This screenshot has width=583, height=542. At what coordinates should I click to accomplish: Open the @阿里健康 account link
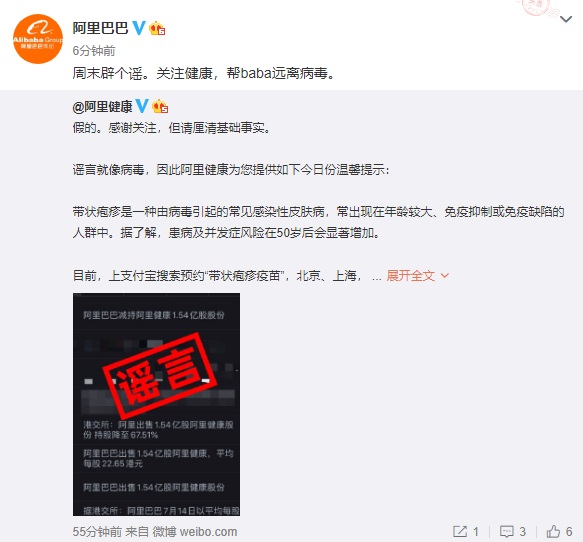(x=102, y=107)
